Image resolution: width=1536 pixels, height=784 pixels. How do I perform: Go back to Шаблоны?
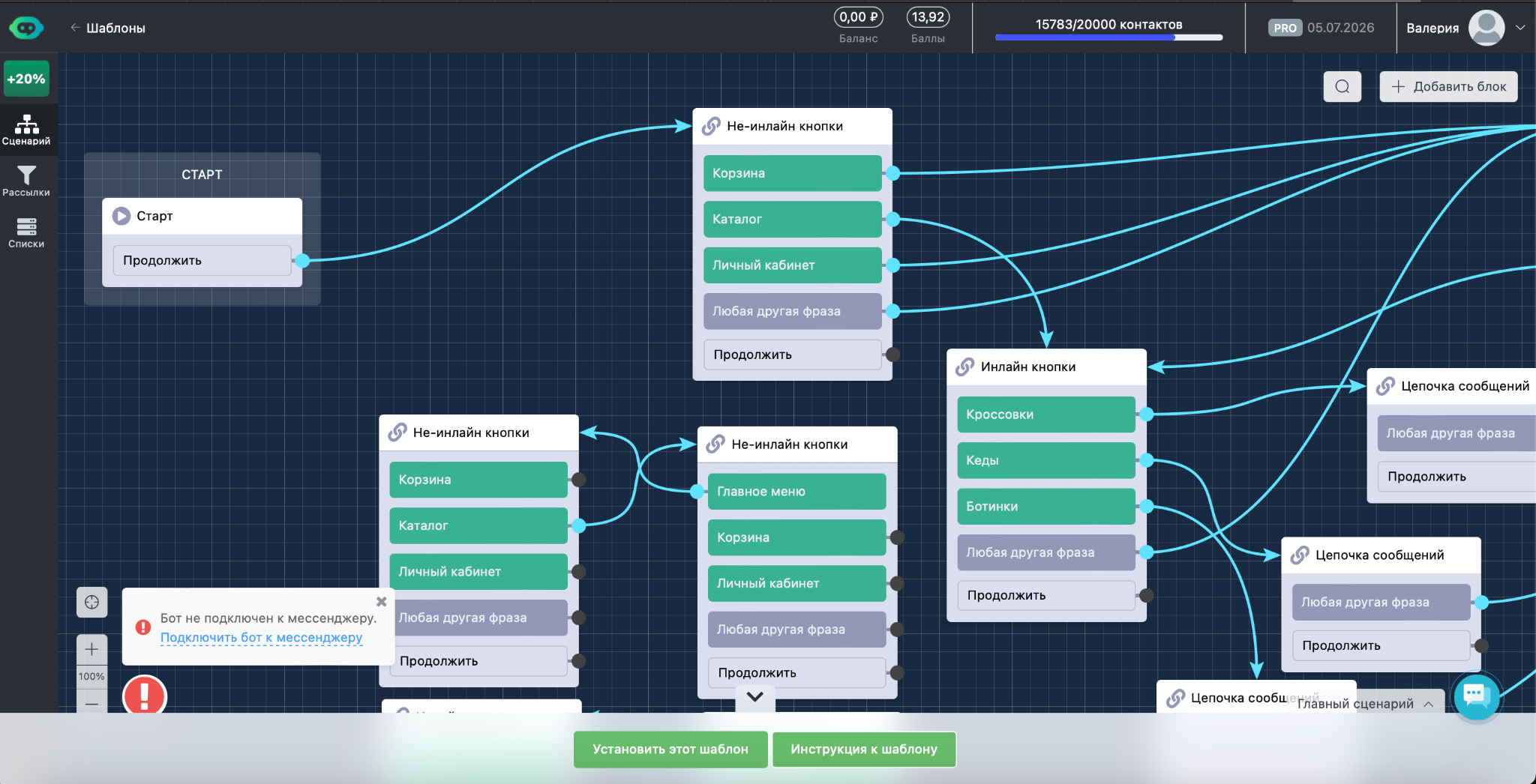(x=108, y=28)
